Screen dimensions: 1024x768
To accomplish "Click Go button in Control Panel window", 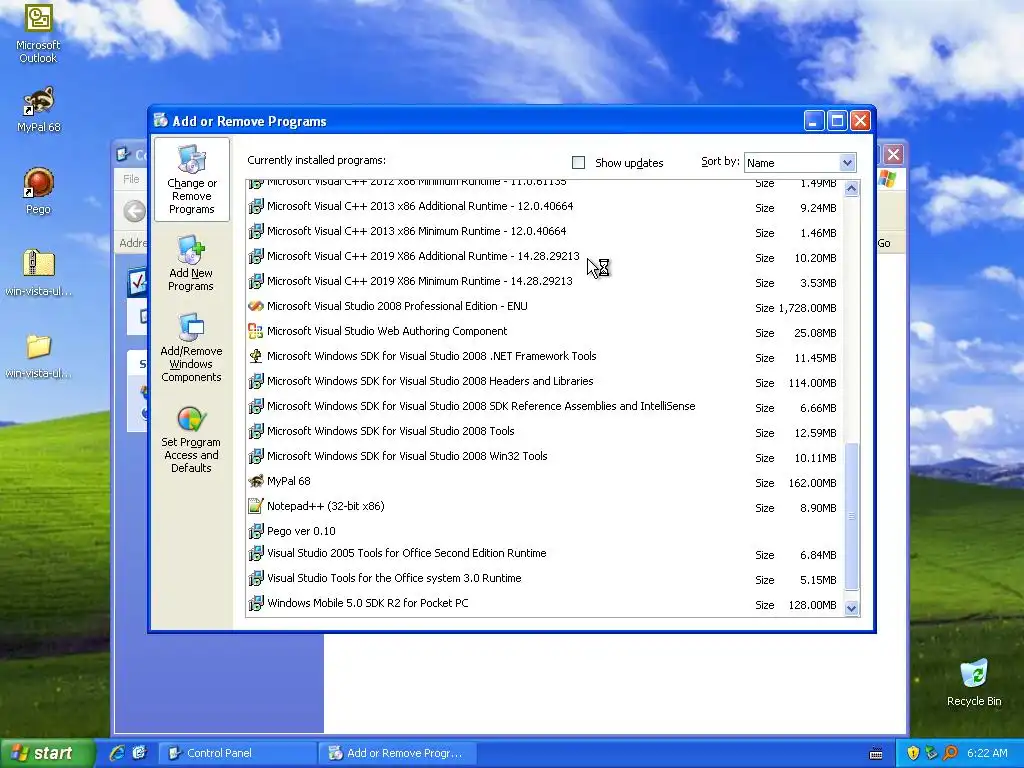I will click(x=884, y=243).
